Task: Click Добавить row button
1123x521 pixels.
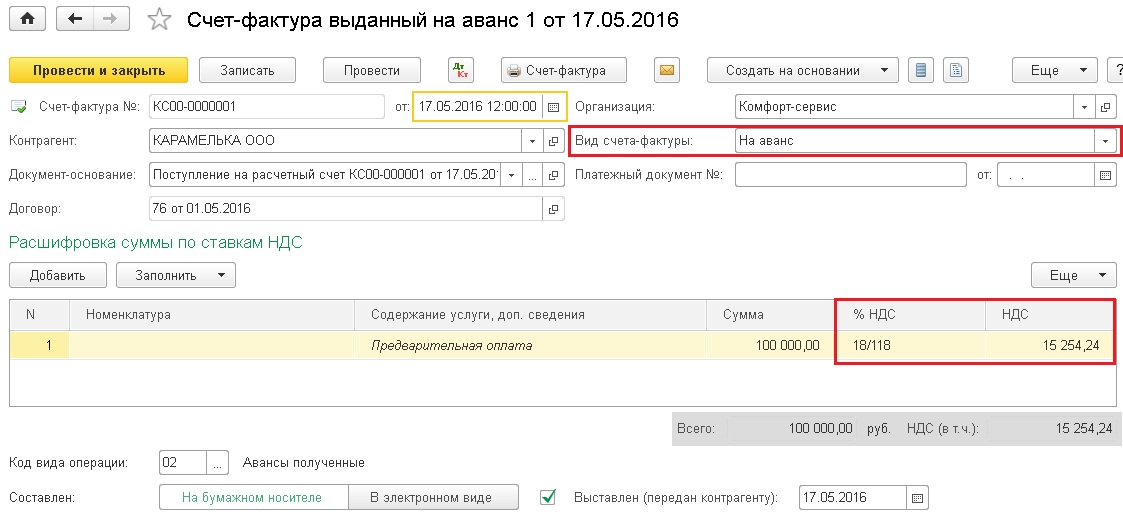Action: point(58,275)
